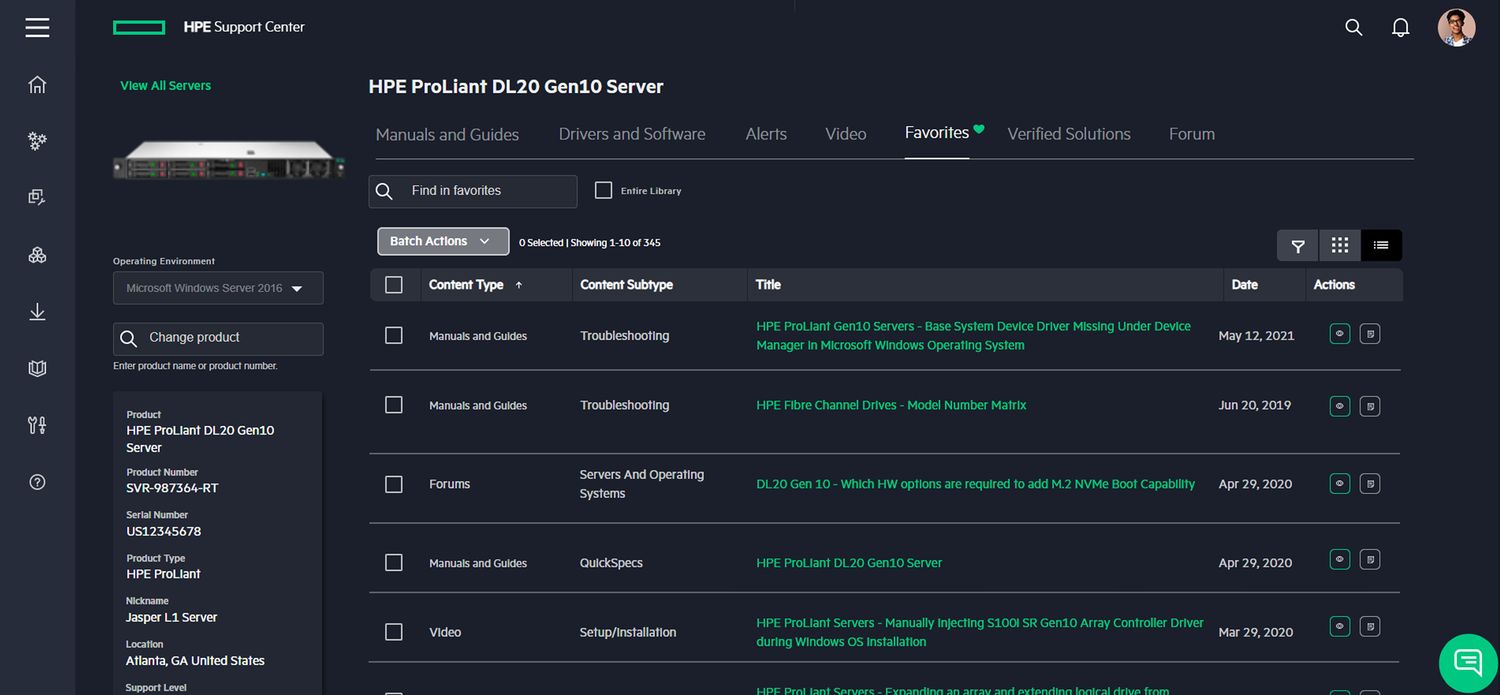Open the M.2 NVMe Boot Capability forum post
The height and width of the screenshot is (695, 1500).
point(976,484)
